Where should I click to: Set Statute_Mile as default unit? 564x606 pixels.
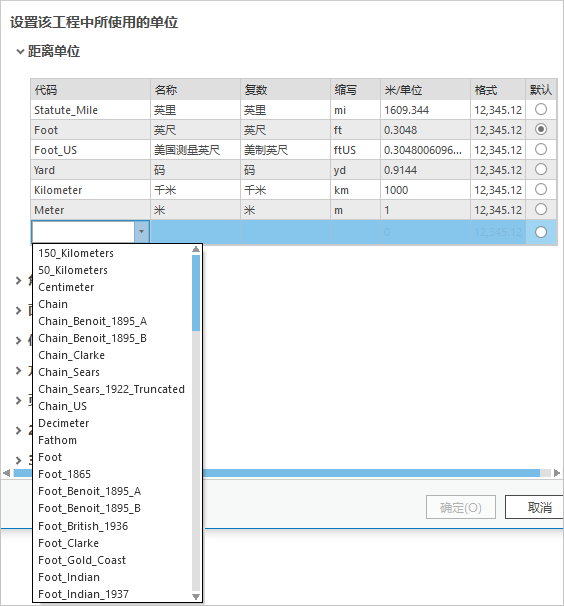(541, 109)
